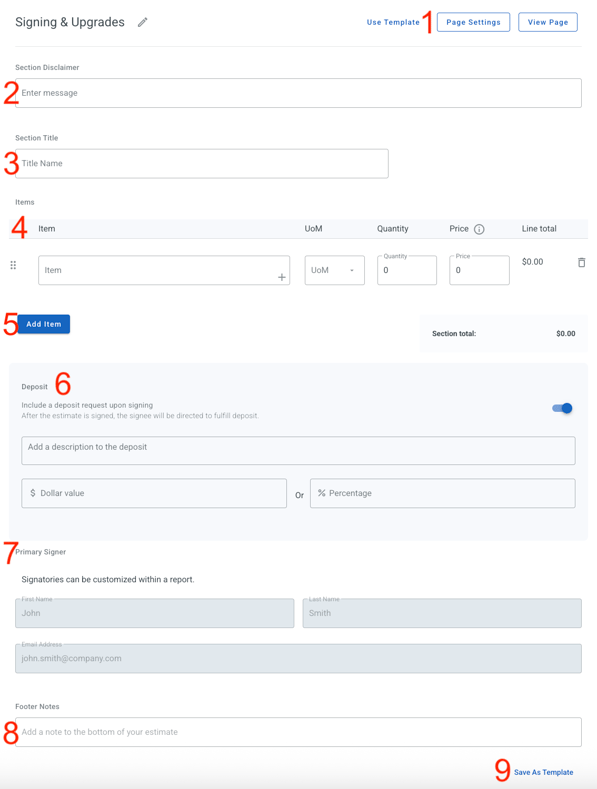Screen dimensions: 597x789
Task: Open the UoM dropdown
Action: pyautogui.click(x=335, y=270)
